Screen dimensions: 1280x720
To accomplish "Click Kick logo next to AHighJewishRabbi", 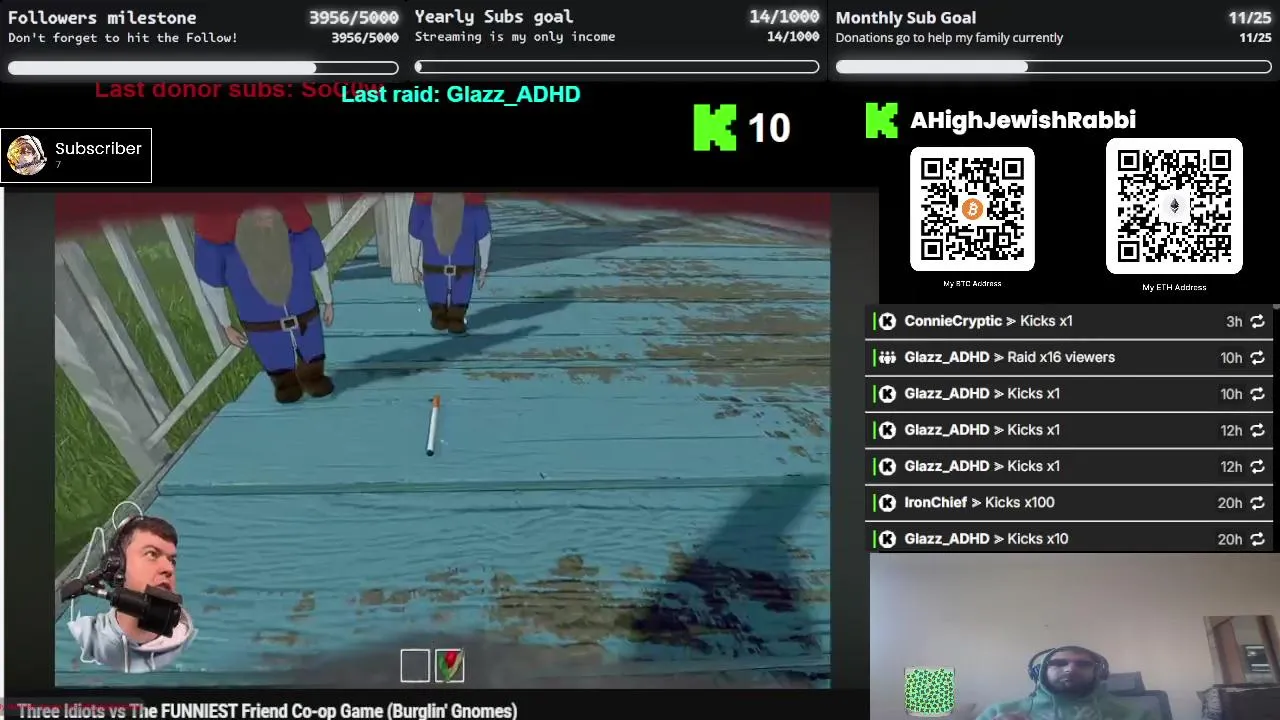I will (881, 120).
